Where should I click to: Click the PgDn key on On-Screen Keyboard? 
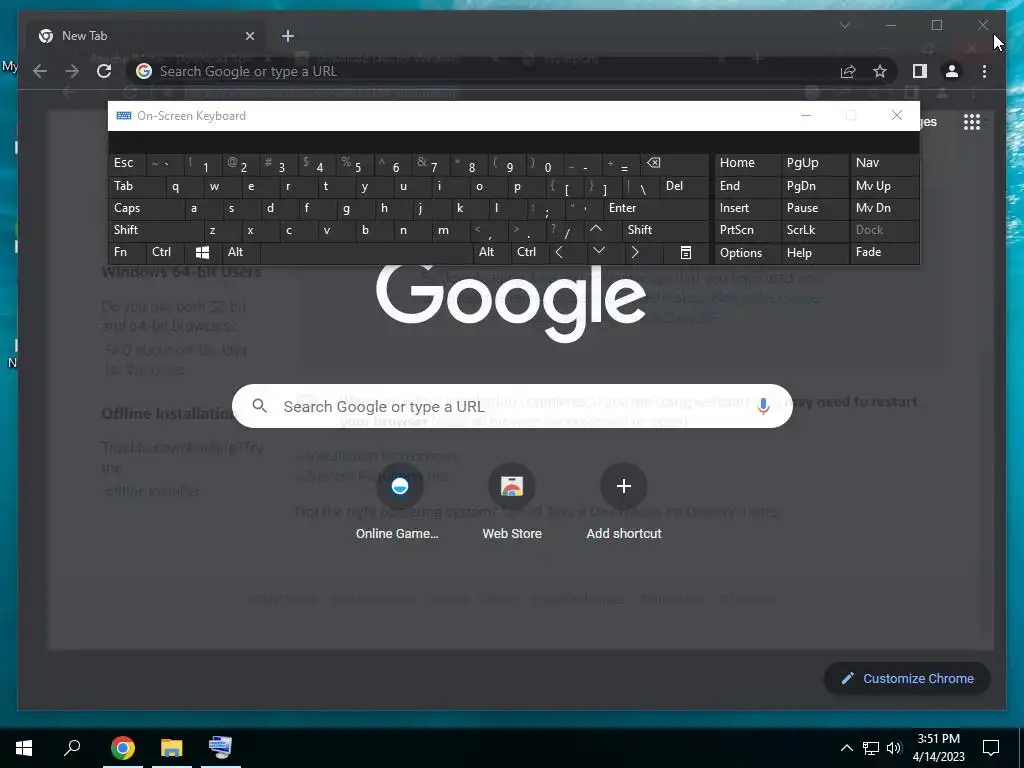pos(814,186)
